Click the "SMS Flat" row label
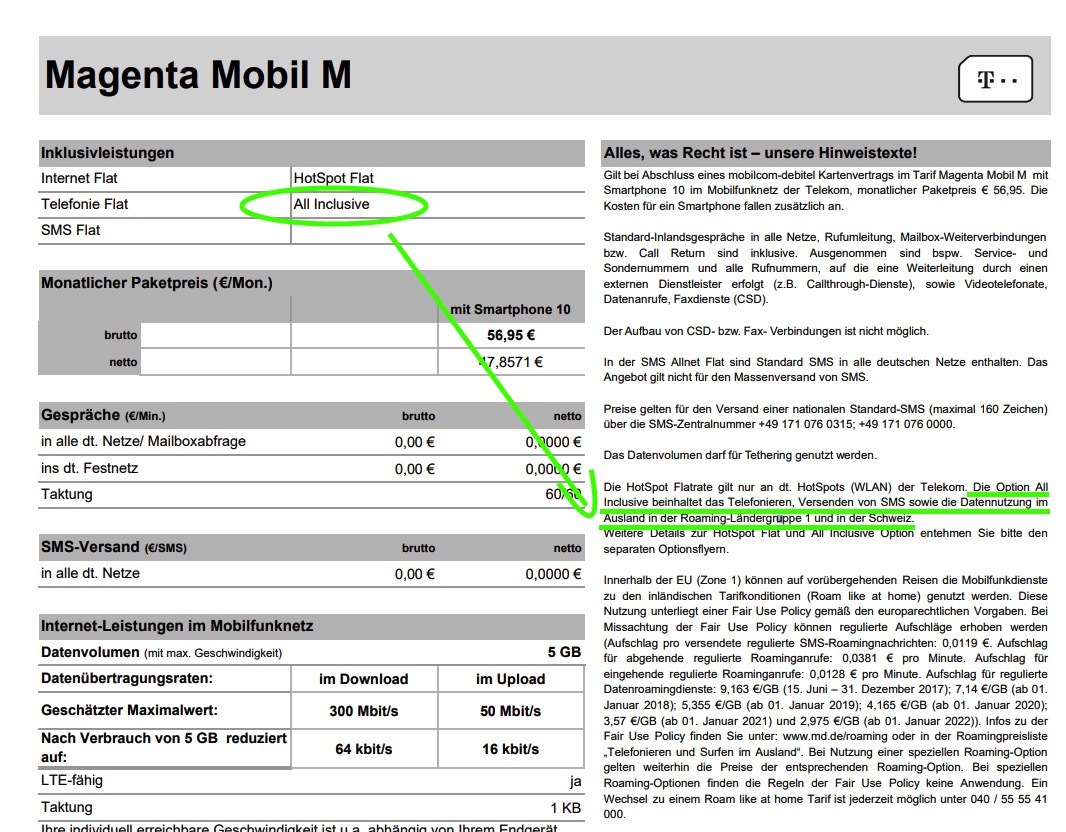The image size is (1066, 832). (x=70, y=230)
